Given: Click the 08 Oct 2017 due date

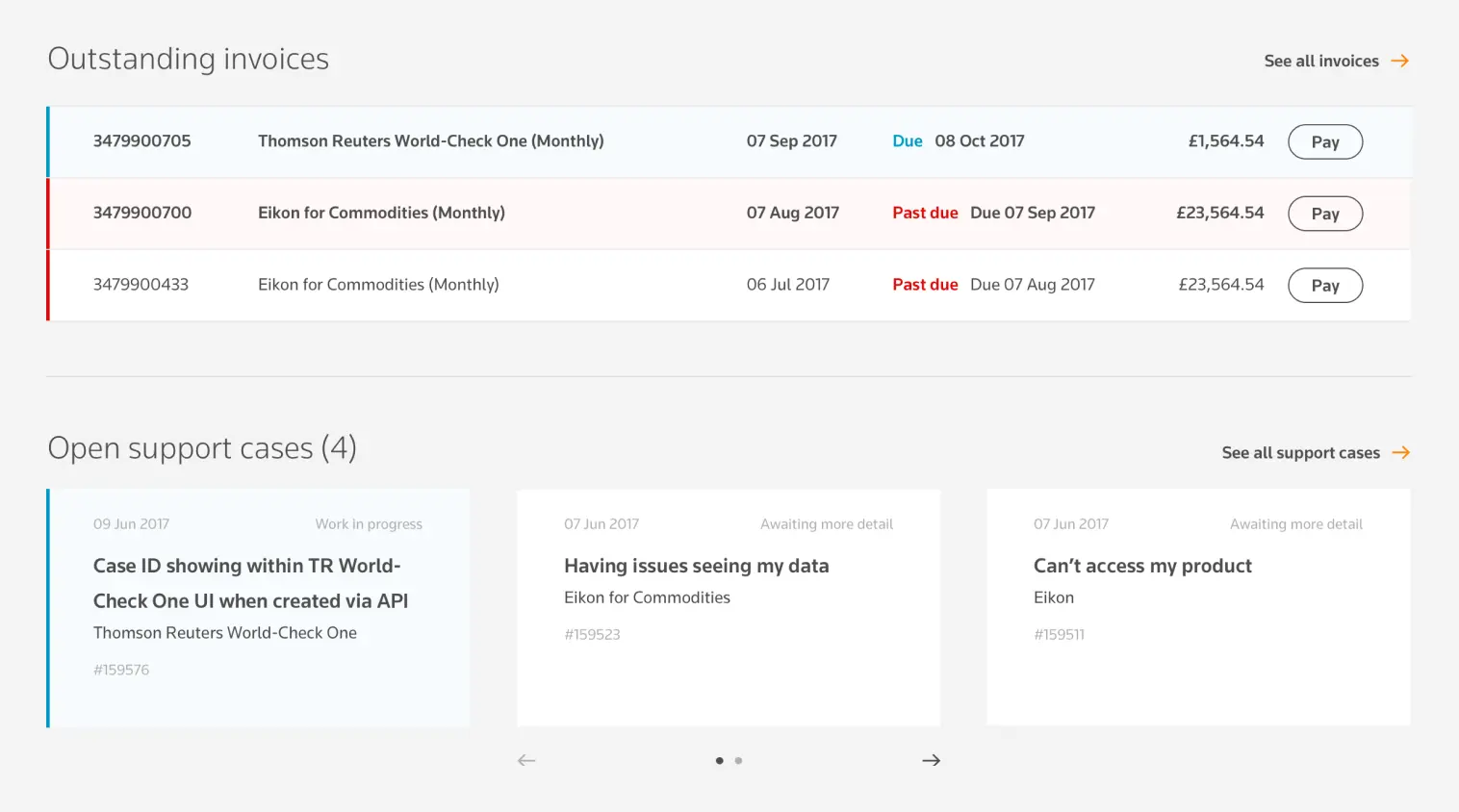Looking at the screenshot, I should pyautogui.click(x=980, y=140).
